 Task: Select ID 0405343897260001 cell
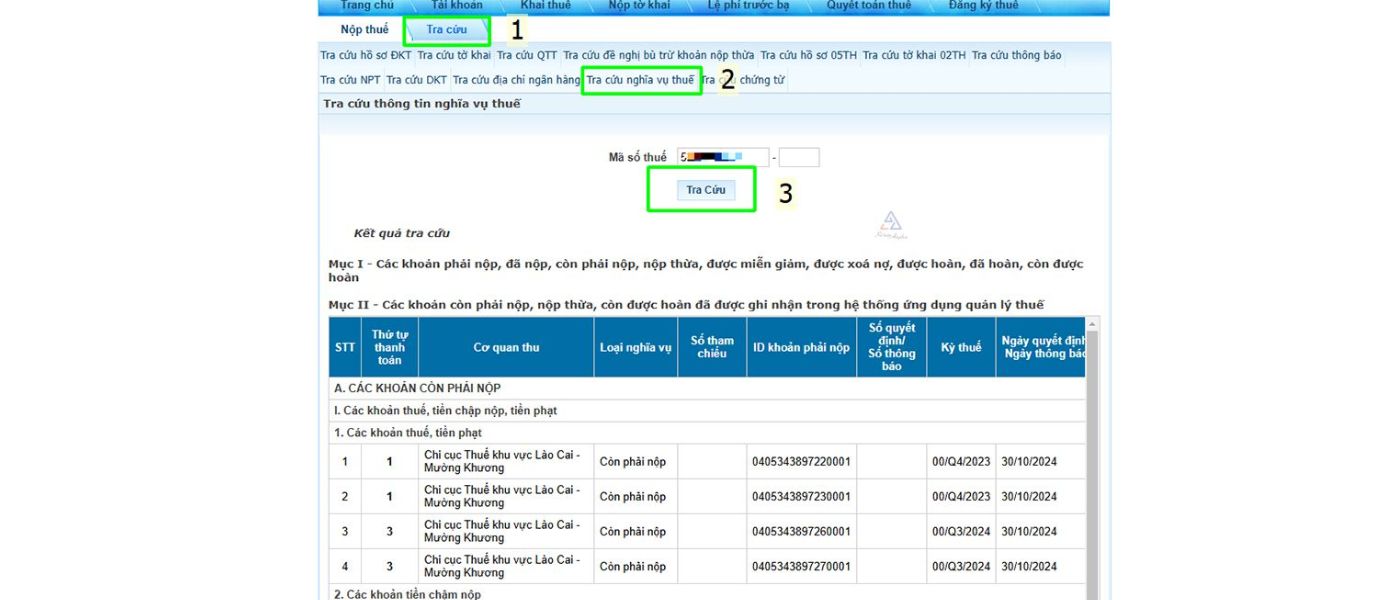tap(801, 532)
